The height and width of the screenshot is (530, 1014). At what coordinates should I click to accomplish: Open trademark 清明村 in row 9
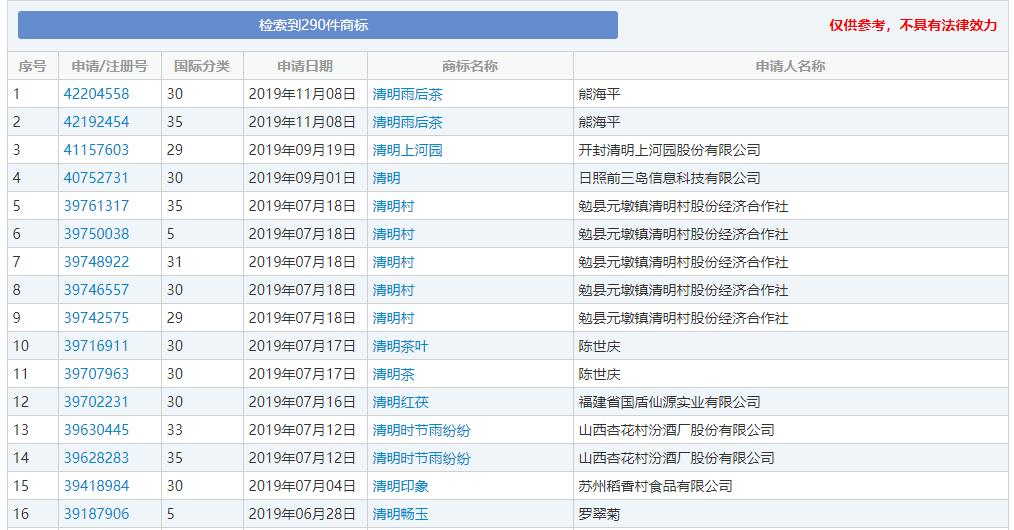(x=393, y=318)
